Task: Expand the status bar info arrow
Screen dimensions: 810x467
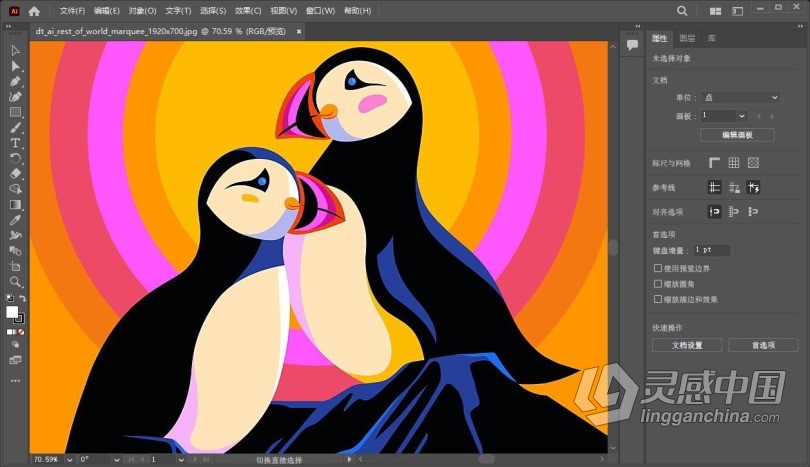Action: pyautogui.click(x=349, y=459)
